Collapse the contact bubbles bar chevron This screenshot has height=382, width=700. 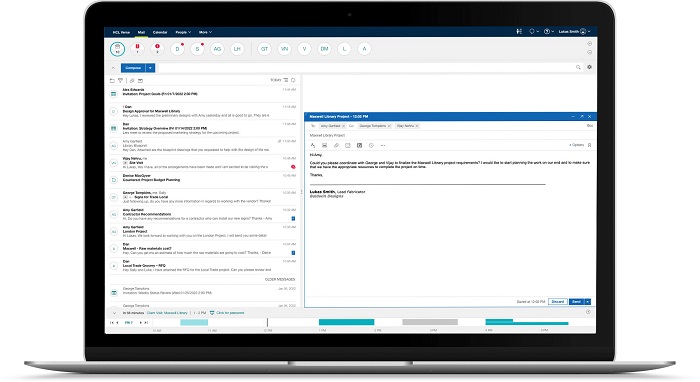coord(113,68)
